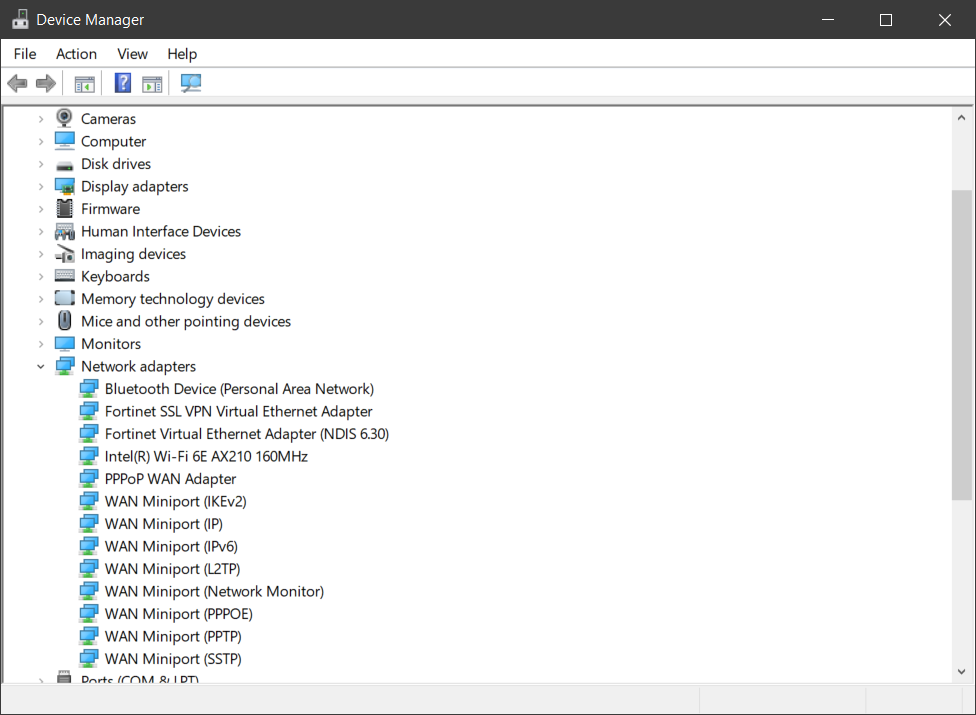
Task: Open the File menu
Action: coord(25,54)
